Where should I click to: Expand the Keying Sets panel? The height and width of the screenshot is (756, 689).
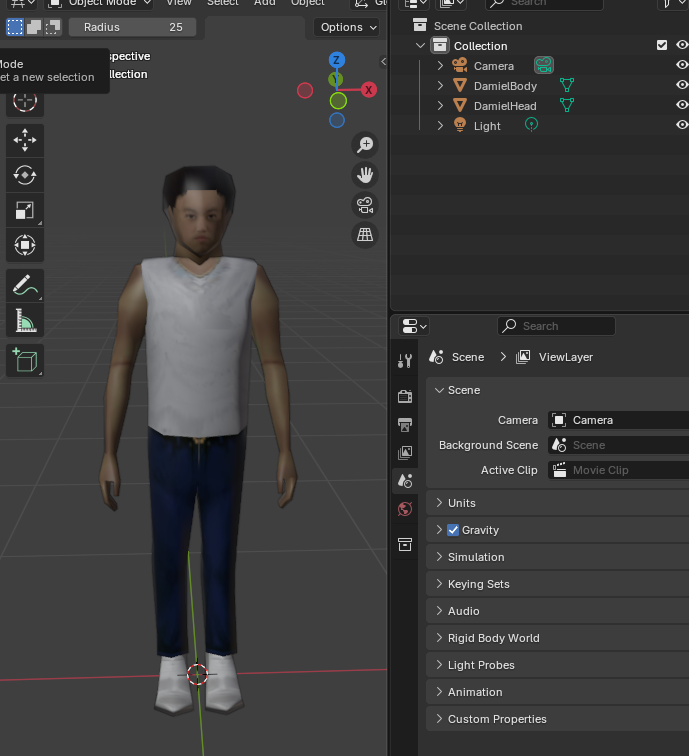point(558,584)
